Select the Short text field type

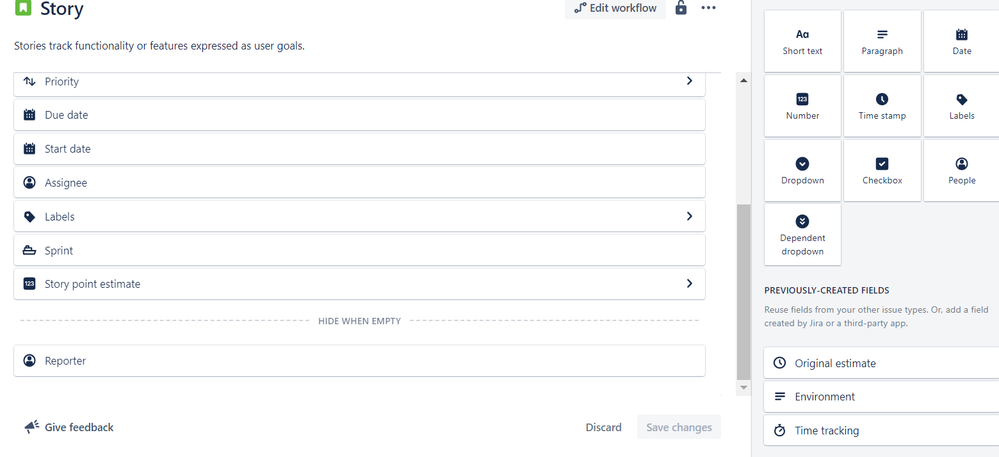802,41
